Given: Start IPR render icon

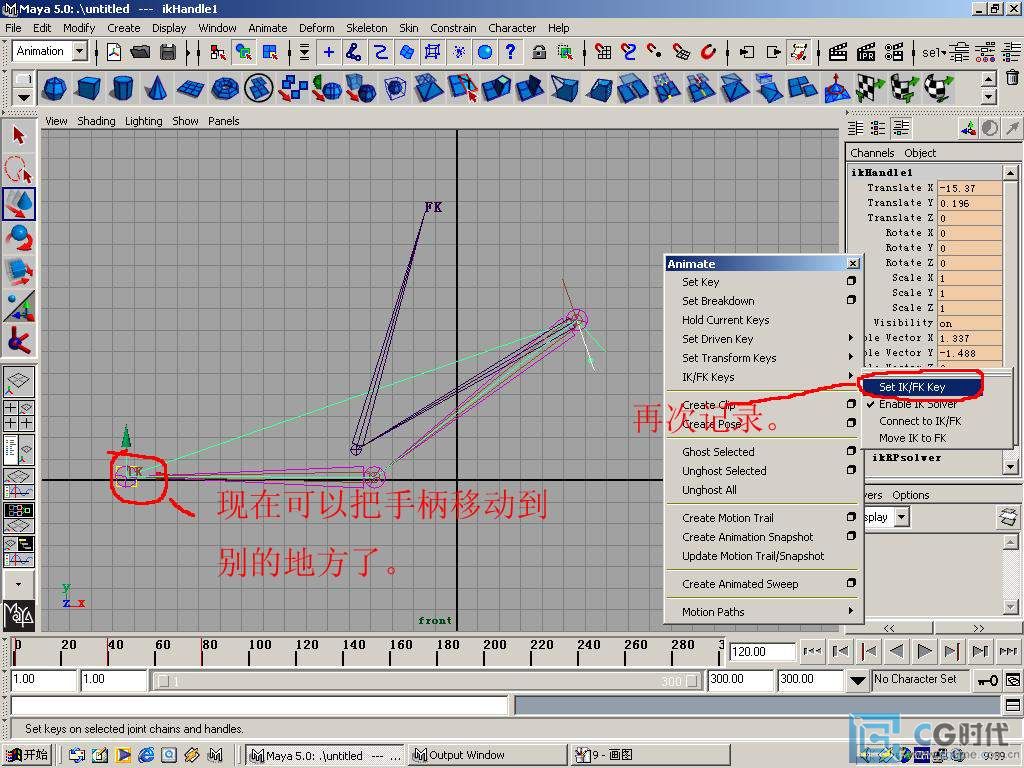Looking at the screenshot, I should [865, 52].
